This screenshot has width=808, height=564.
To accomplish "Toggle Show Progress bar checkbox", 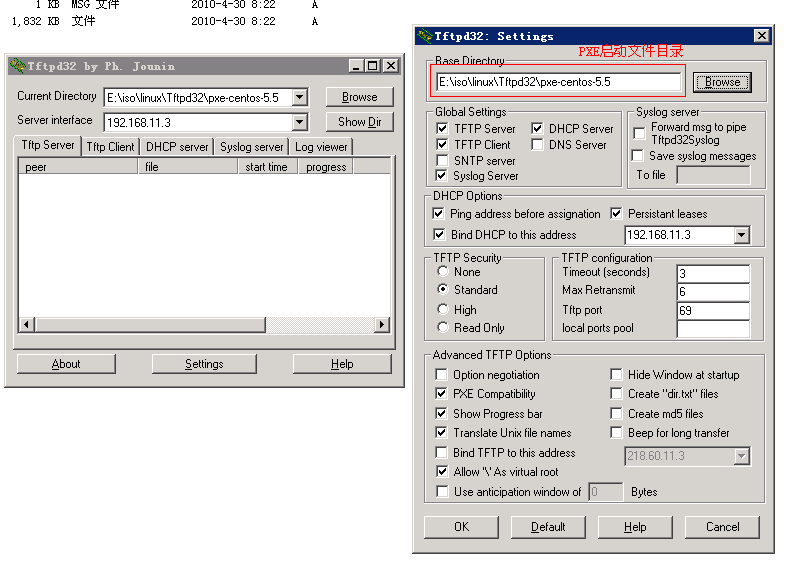I will coord(441,413).
